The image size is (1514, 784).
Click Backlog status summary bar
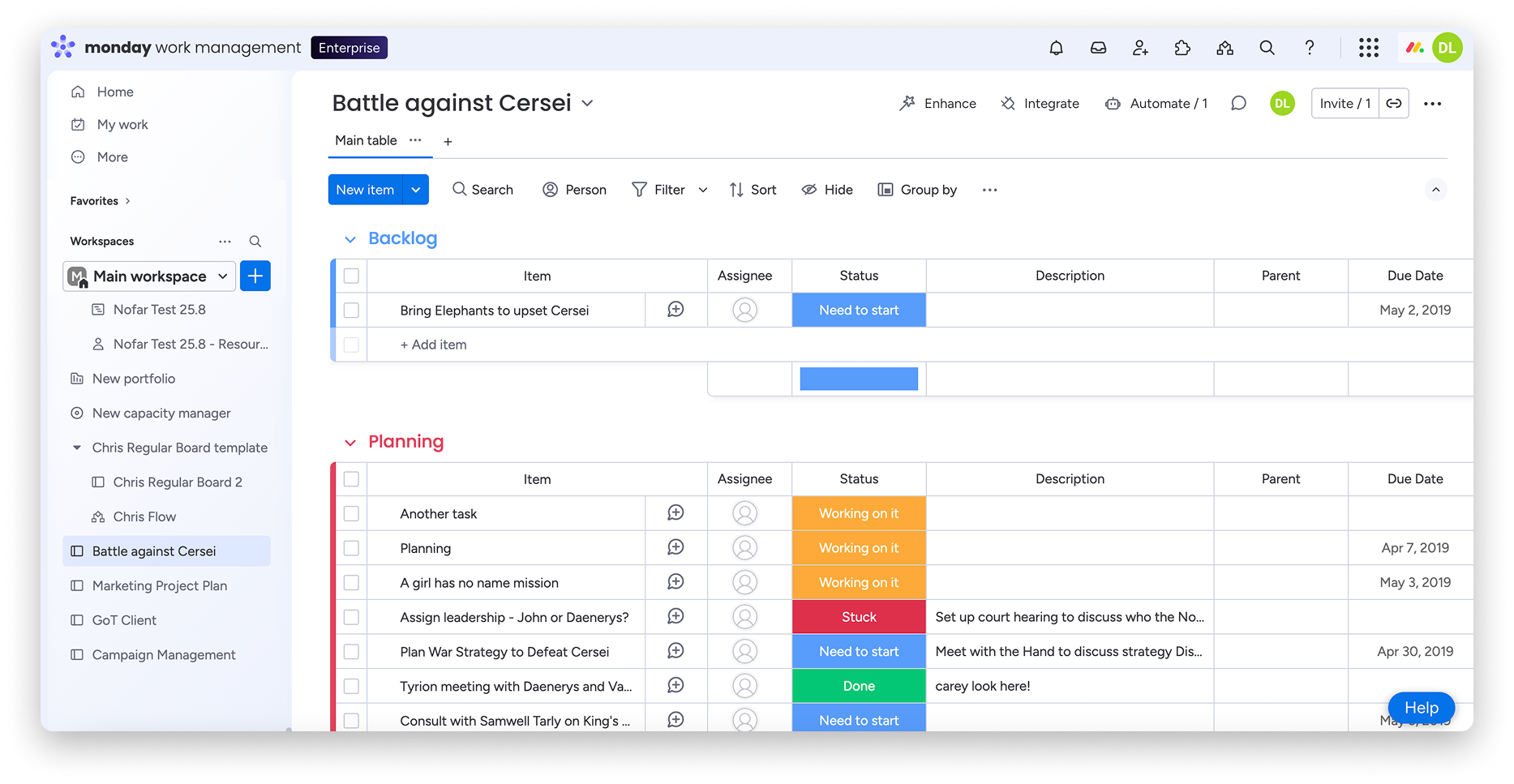click(859, 379)
